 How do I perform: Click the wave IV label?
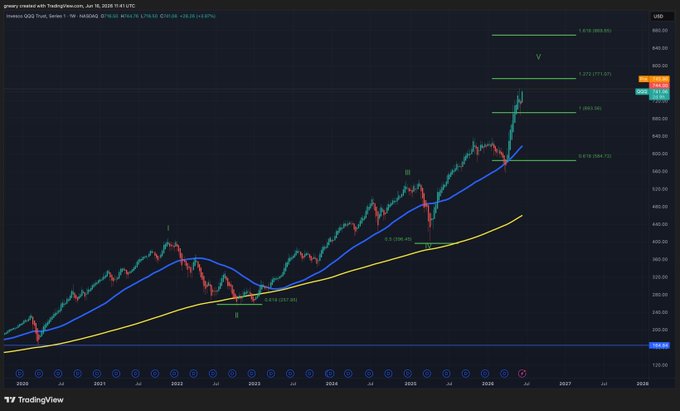coord(428,246)
